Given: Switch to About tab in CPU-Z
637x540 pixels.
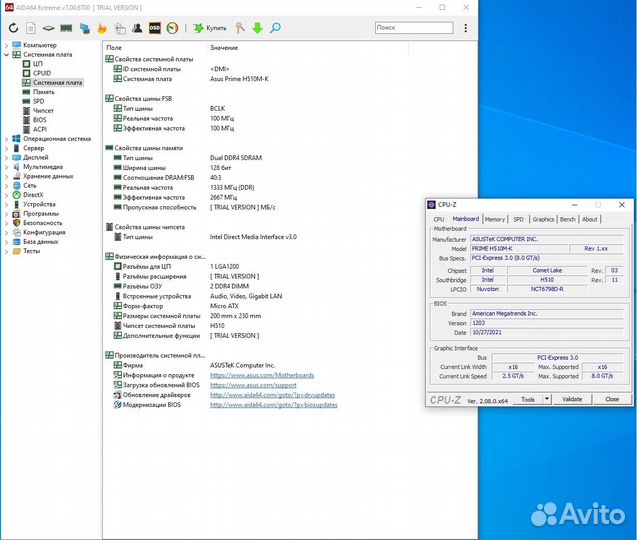Looking at the screenshot, I should point(590,219).
